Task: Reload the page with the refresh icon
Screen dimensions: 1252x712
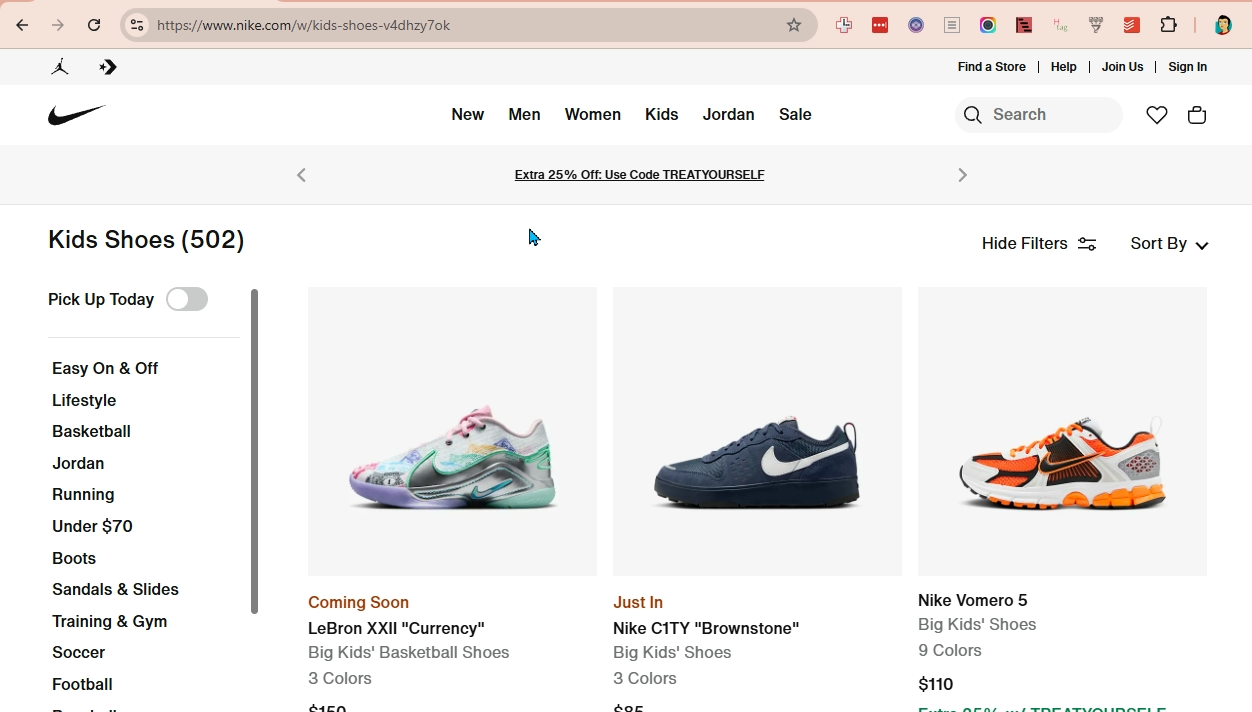Action: click(x=94, y=25)
